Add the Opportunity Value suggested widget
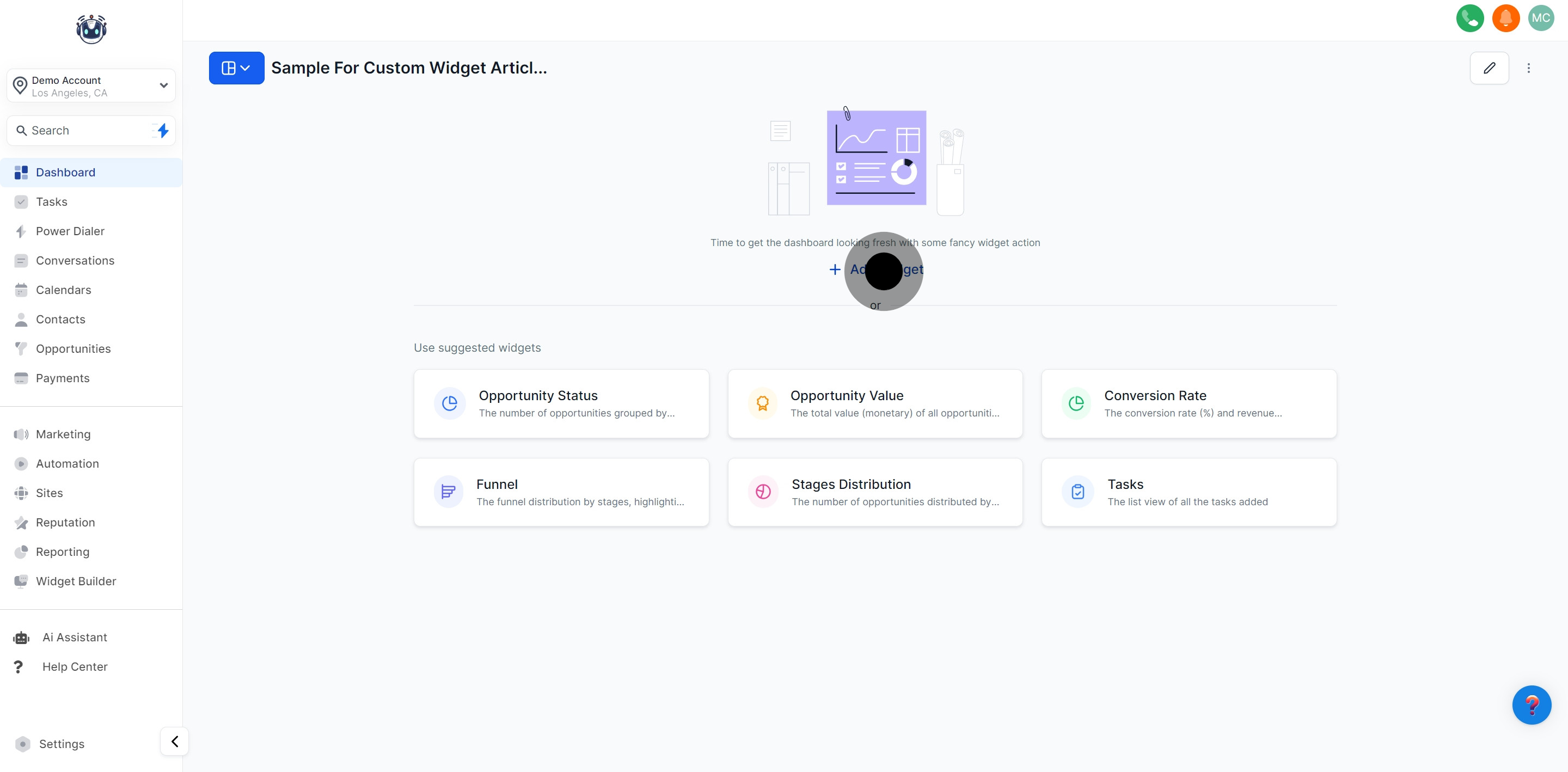 coord(875,403)
